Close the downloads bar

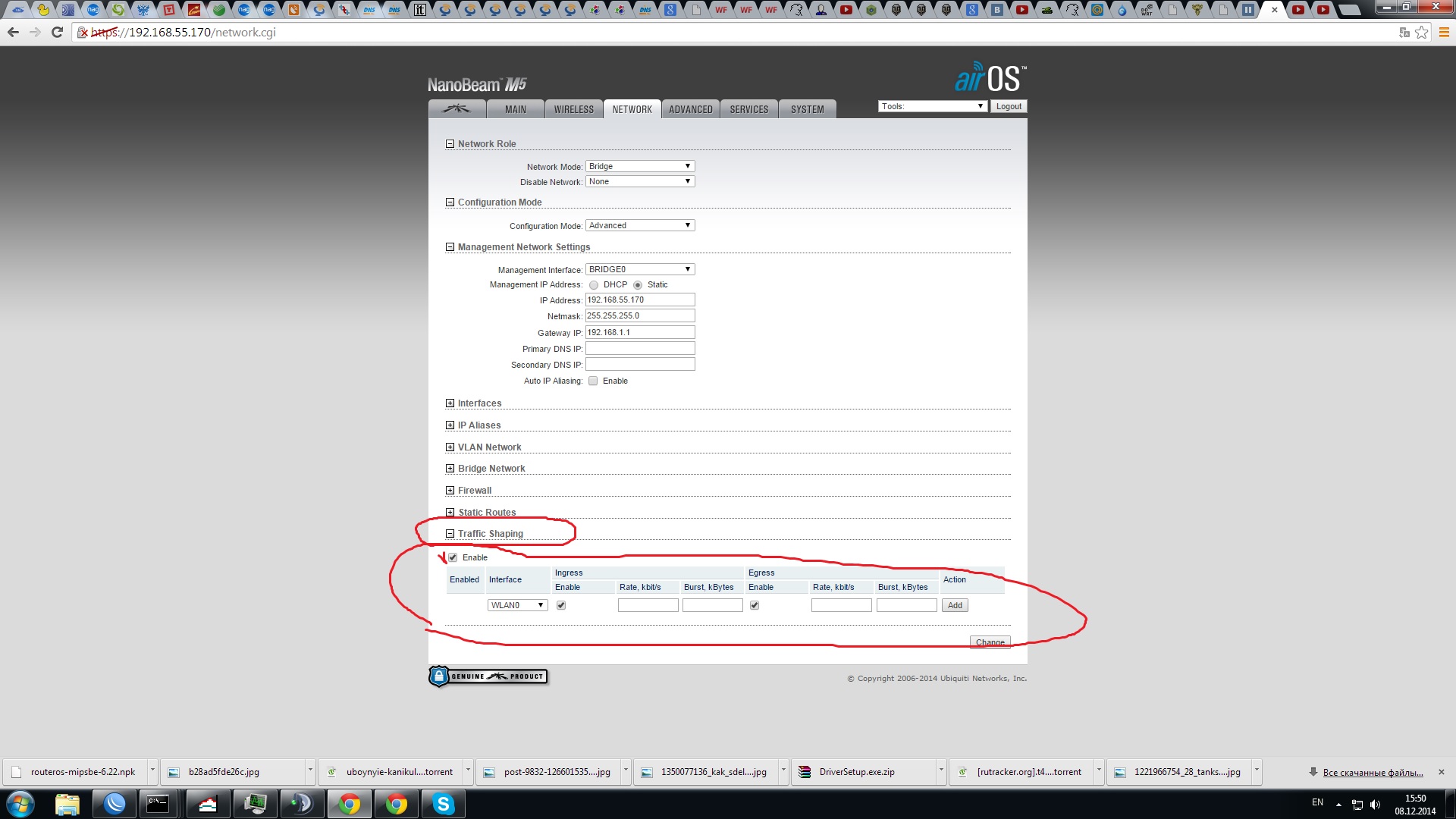coord(1442,772)
